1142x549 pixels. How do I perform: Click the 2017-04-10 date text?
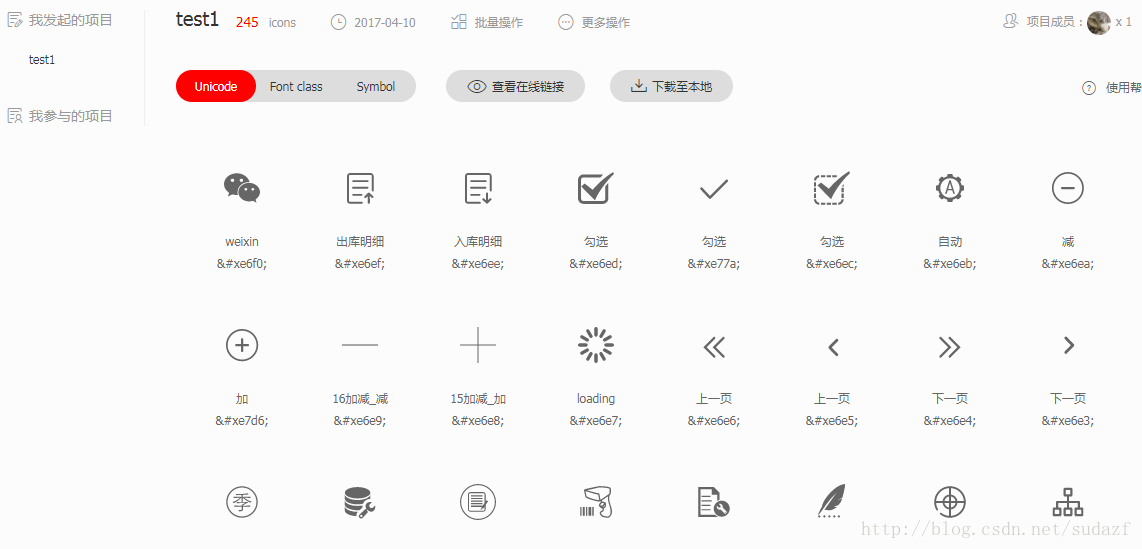(x=385, y=23)
